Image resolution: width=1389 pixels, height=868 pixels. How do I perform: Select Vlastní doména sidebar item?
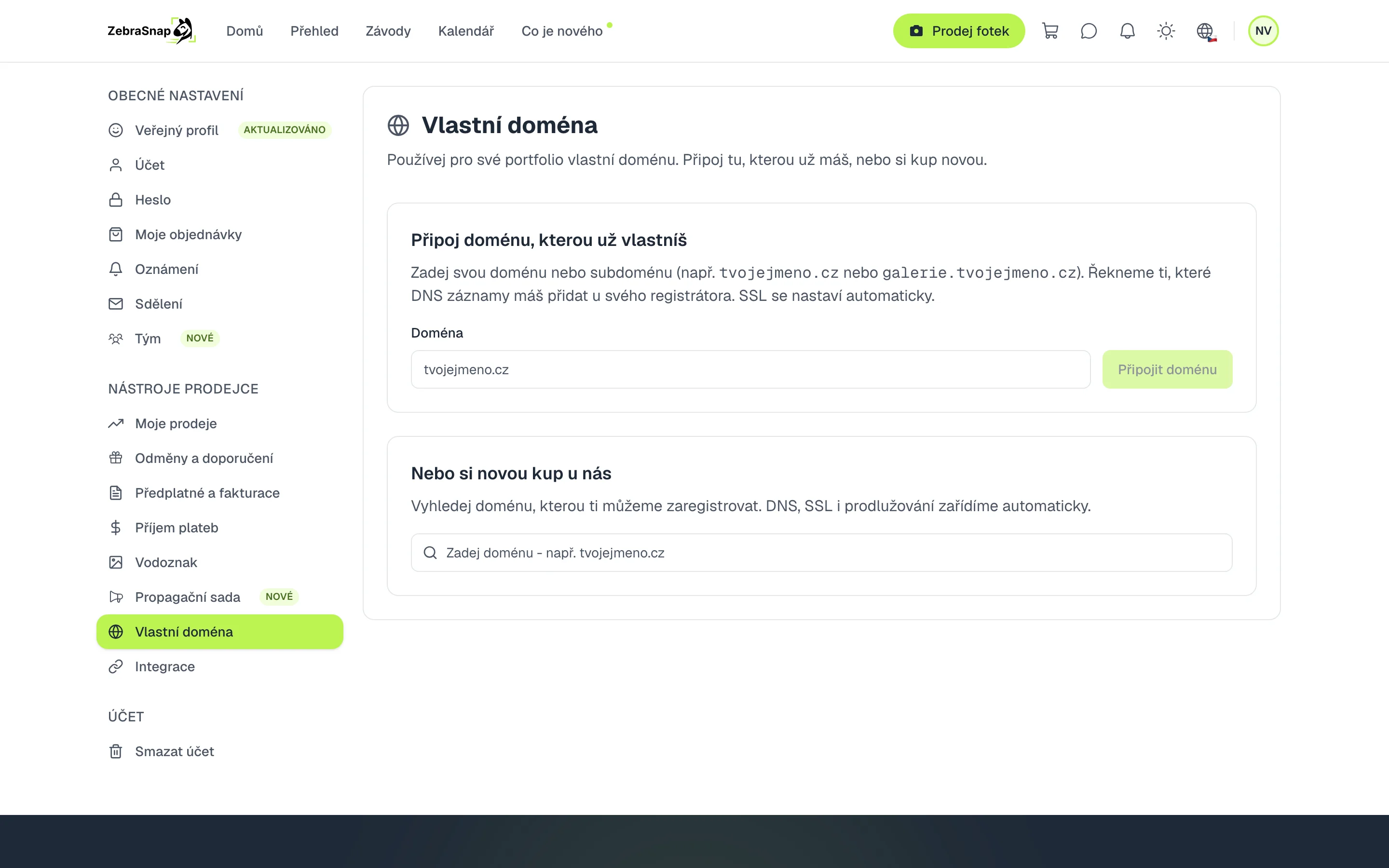220,632
